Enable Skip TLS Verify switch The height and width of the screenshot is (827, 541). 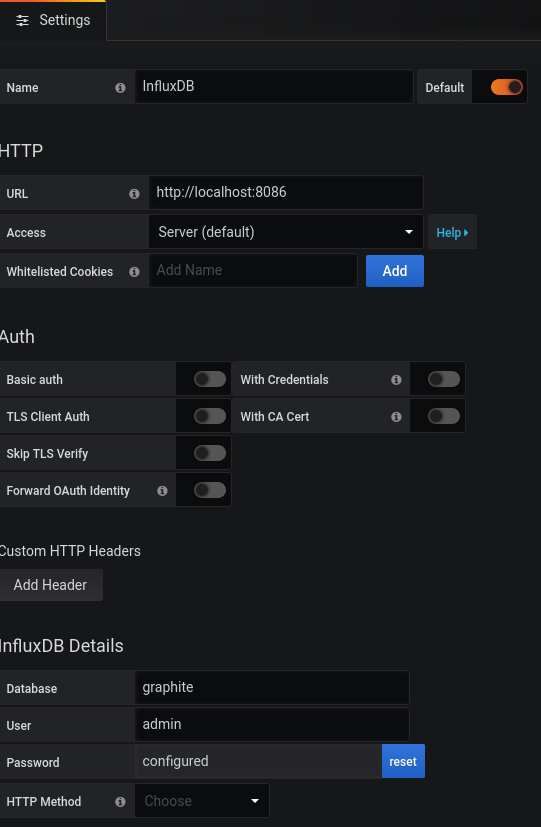pyautogui.click(x=210, y=453)
